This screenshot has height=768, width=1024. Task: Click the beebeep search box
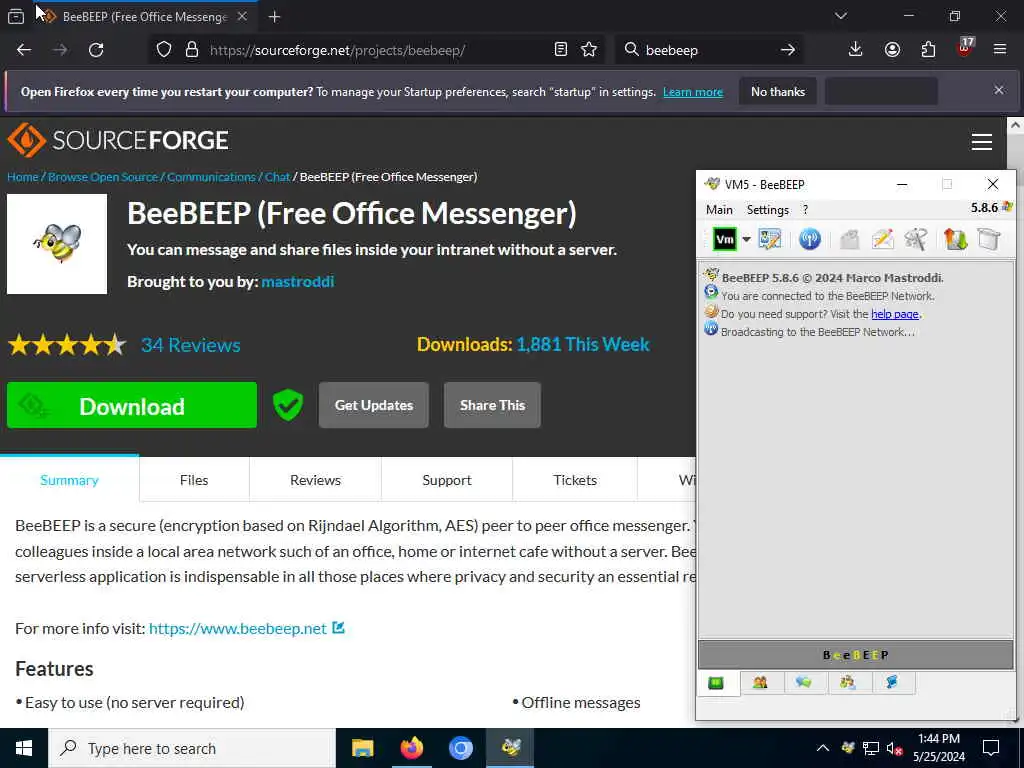(x=707, y=50)
